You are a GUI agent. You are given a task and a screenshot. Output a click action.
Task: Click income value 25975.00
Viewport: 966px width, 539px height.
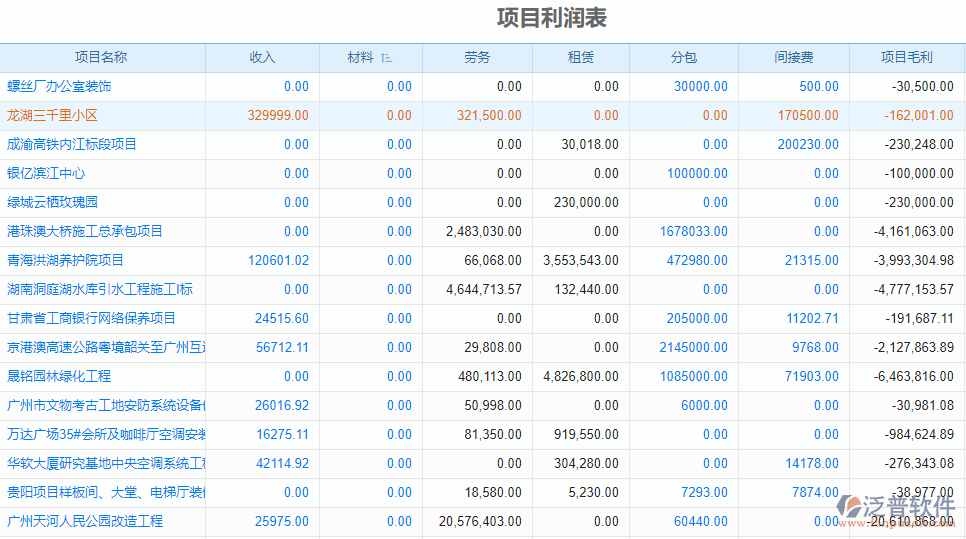(282, 522)
